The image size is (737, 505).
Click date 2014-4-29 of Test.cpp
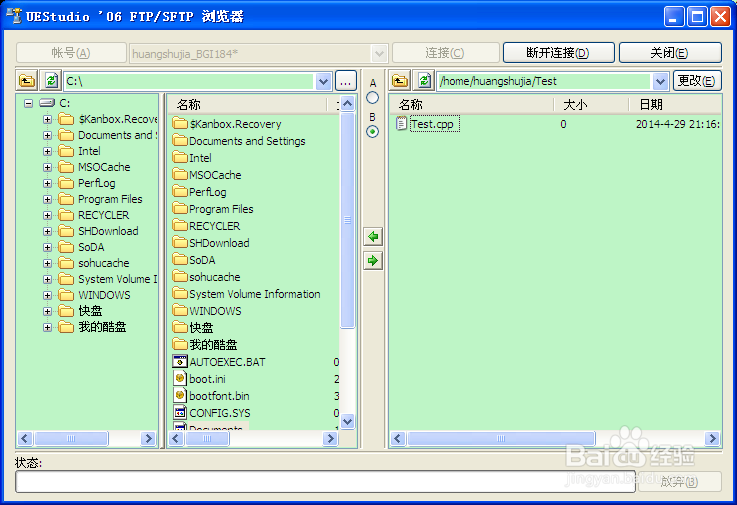(x=677, y=124)
